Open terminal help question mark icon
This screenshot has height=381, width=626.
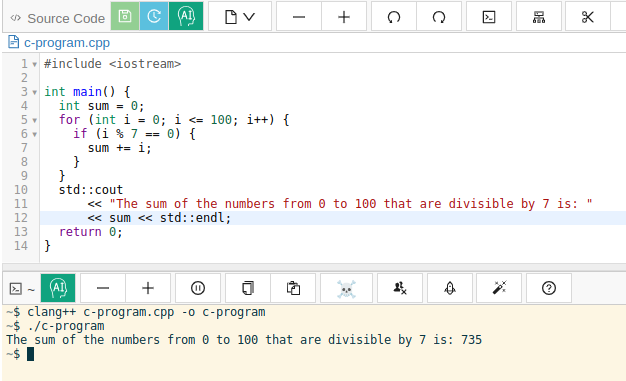click(549, 288)
